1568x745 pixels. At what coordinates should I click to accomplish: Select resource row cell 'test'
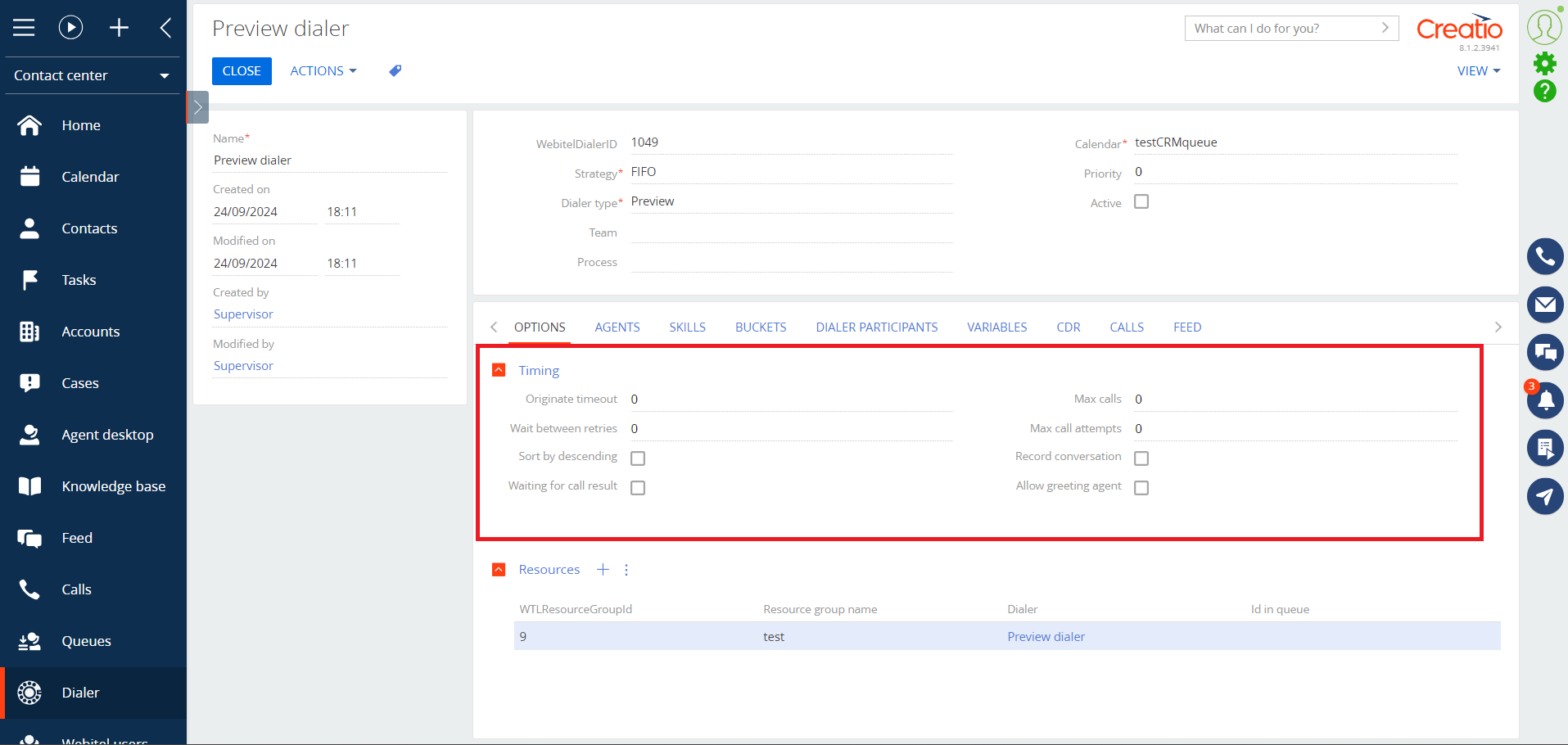click(x=774, y=637)
